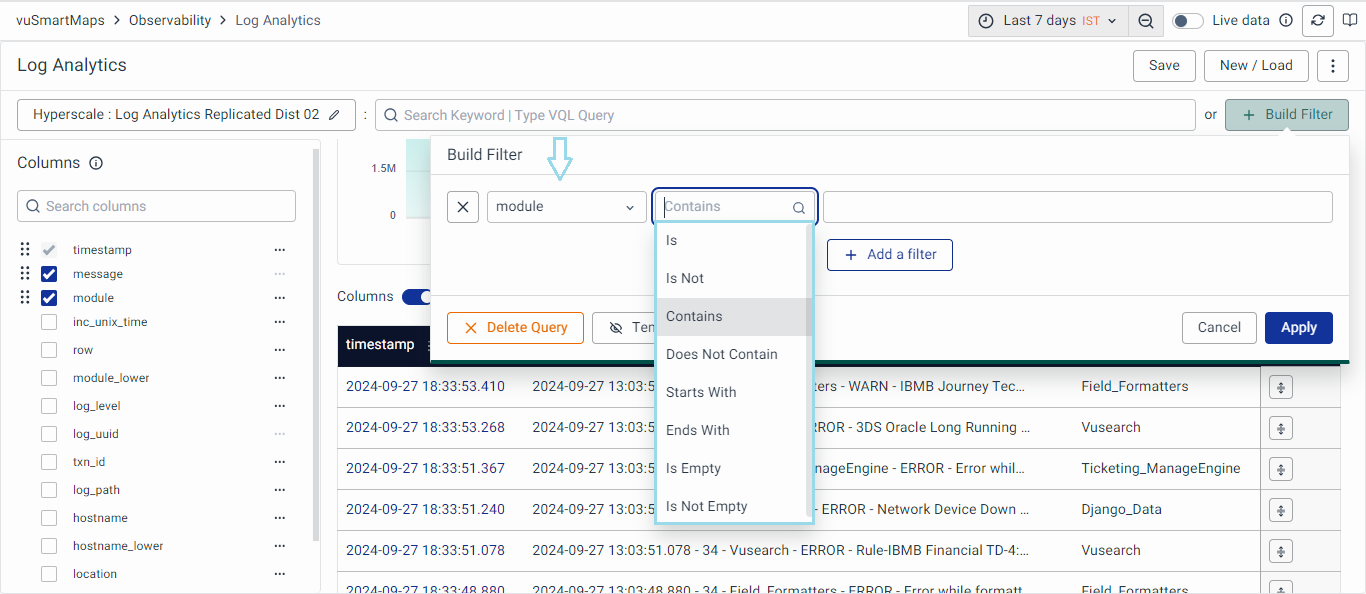Click the Apply button

click(1298, 327)
